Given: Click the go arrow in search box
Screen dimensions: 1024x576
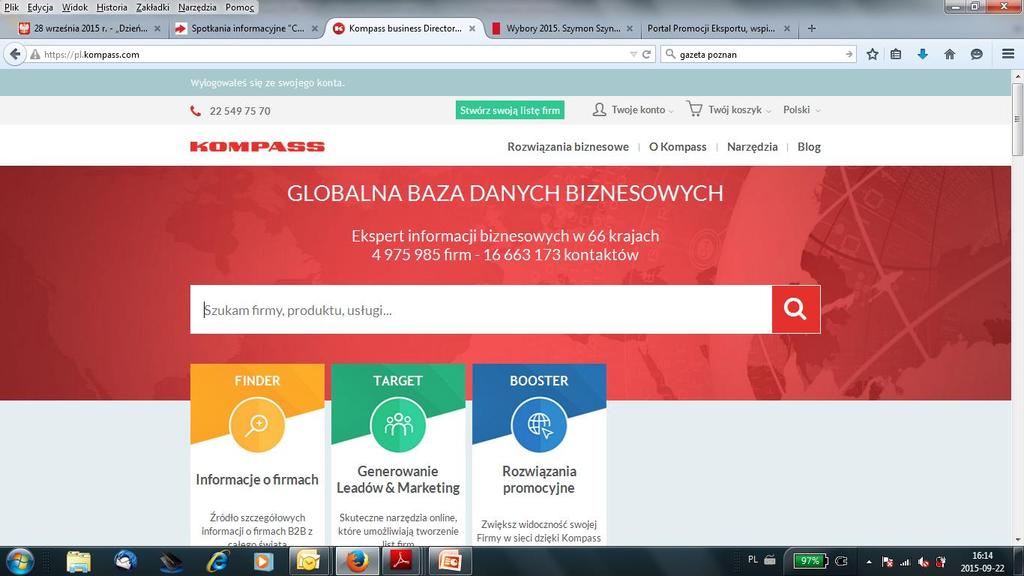Looking at the screenshot, I should (848, 54).
